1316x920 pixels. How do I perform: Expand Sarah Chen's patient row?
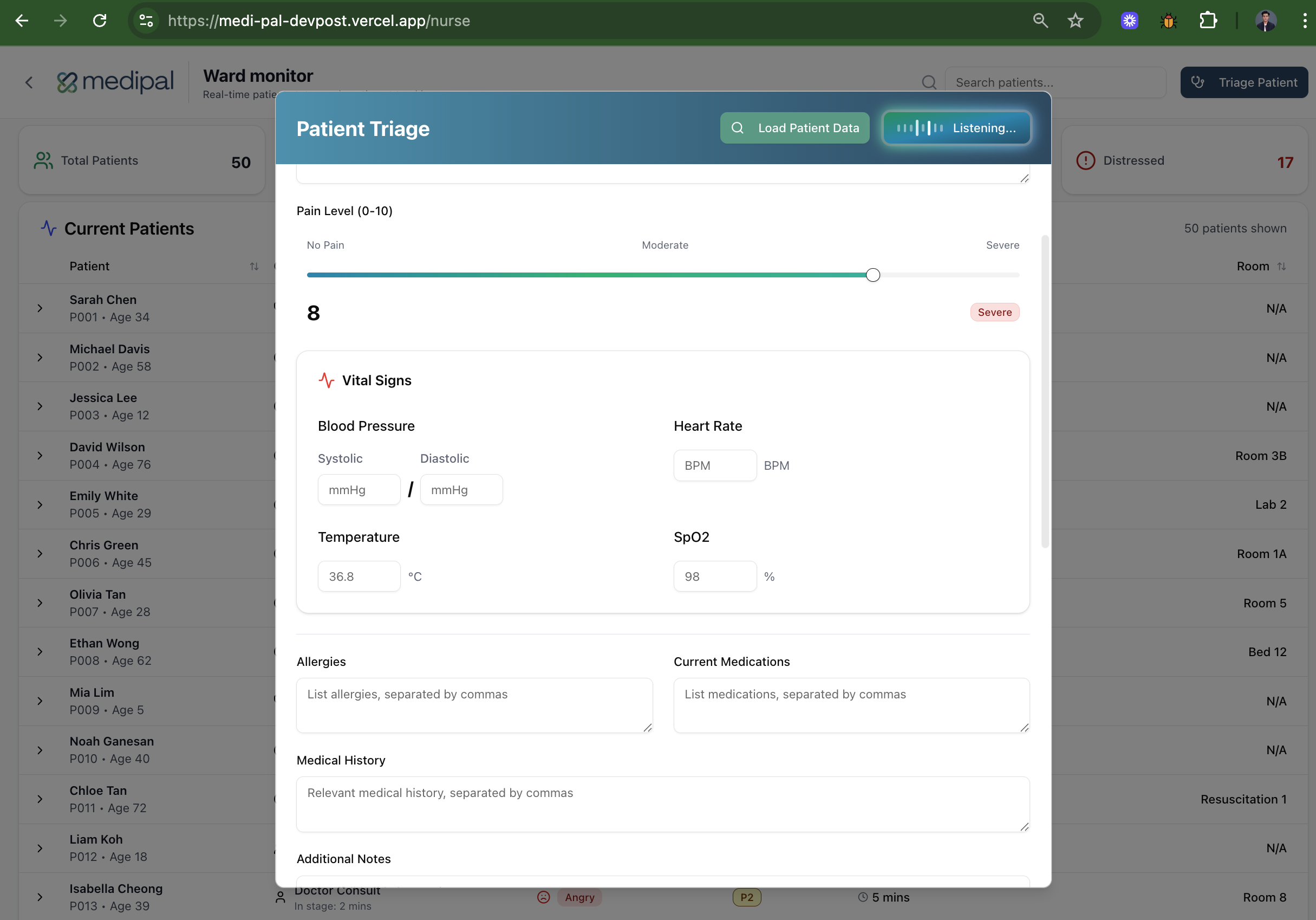(40, 308)
